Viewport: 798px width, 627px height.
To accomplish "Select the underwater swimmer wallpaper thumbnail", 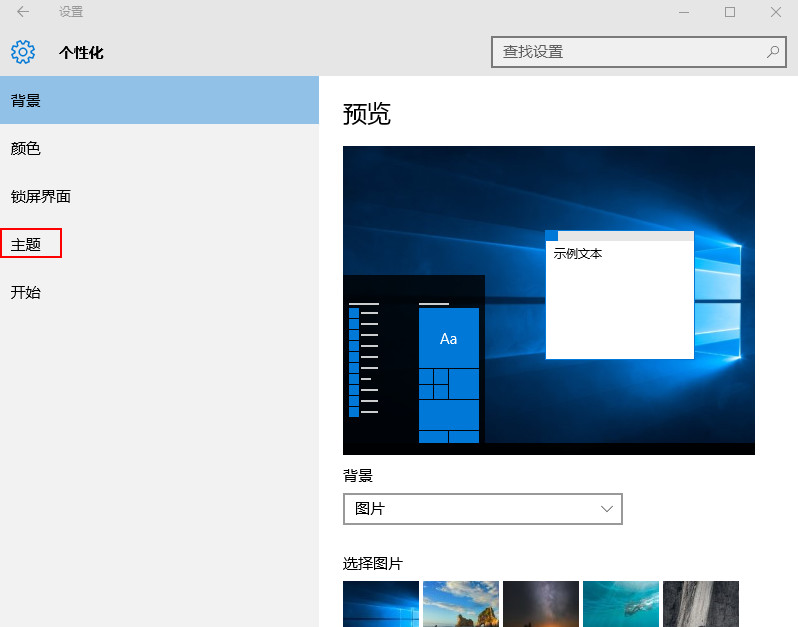I will click(x=620, y=603).
